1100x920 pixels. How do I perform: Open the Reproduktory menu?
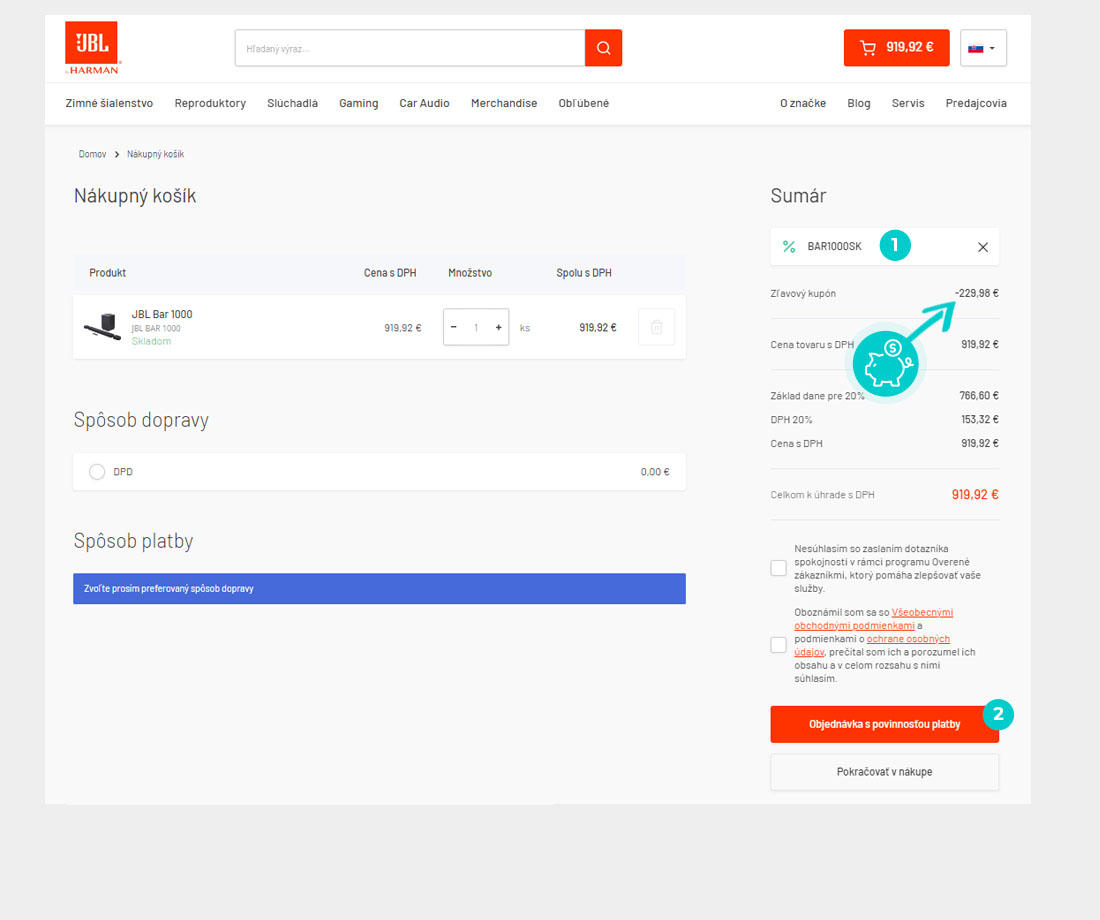pos(210,103)
